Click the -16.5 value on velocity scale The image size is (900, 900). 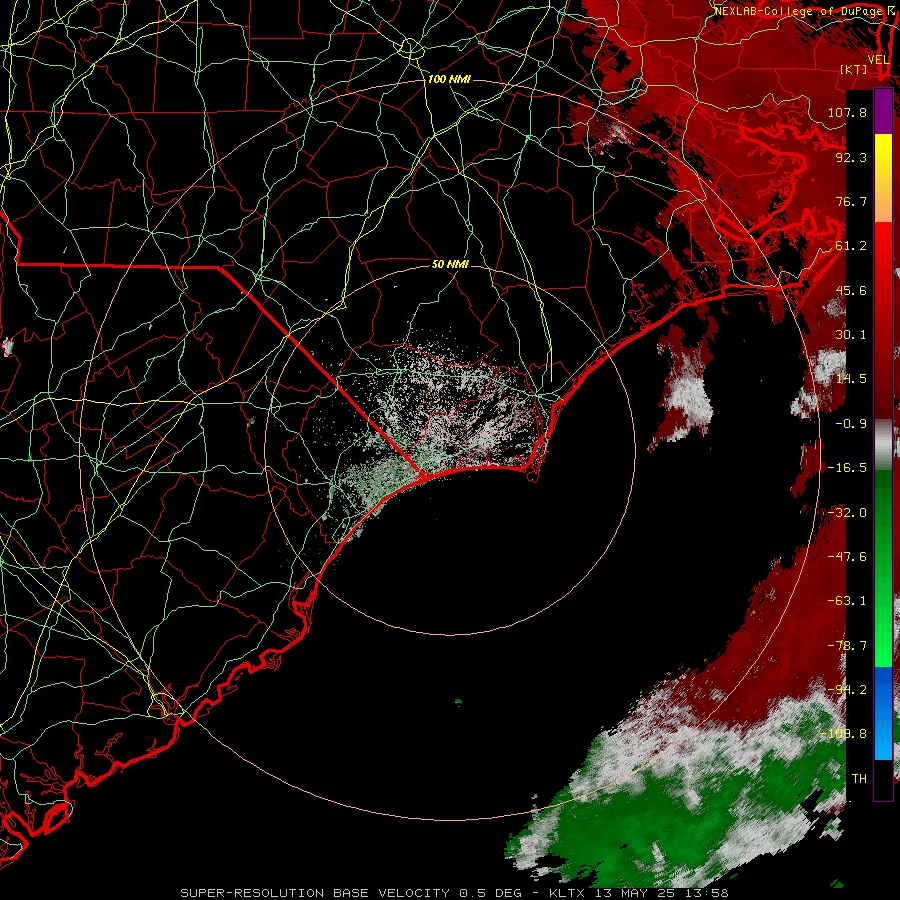click(x=847, y=468)
